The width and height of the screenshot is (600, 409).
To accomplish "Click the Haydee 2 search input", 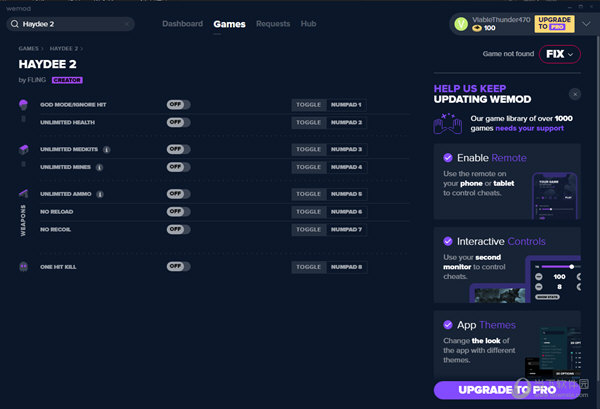I will 70,24.
